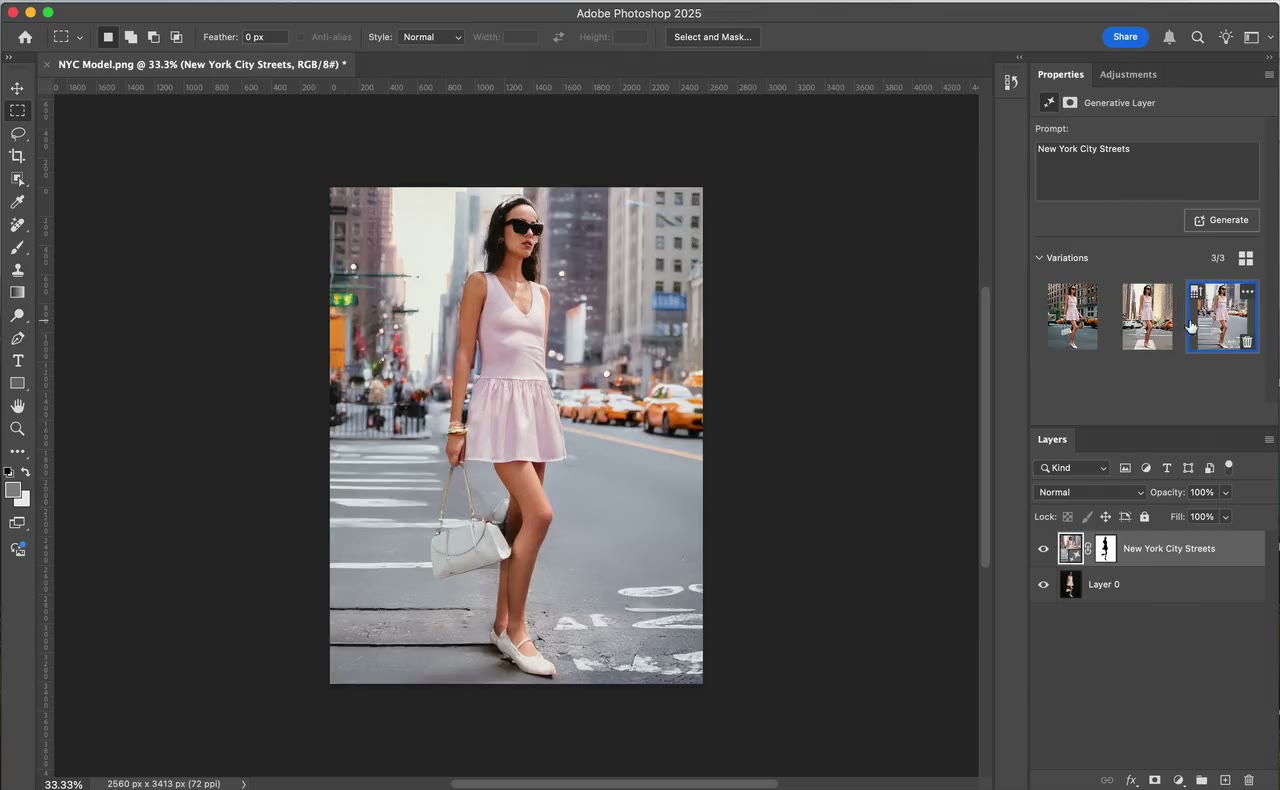Select the Dodge tool
1280x790 pixels.
(17, 316)
